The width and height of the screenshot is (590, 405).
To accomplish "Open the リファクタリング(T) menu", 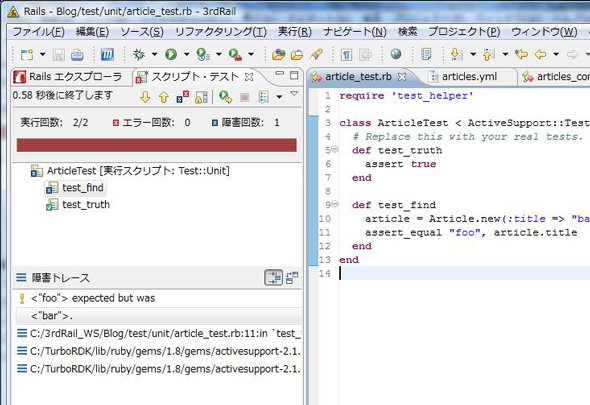I will pos(221,32).
